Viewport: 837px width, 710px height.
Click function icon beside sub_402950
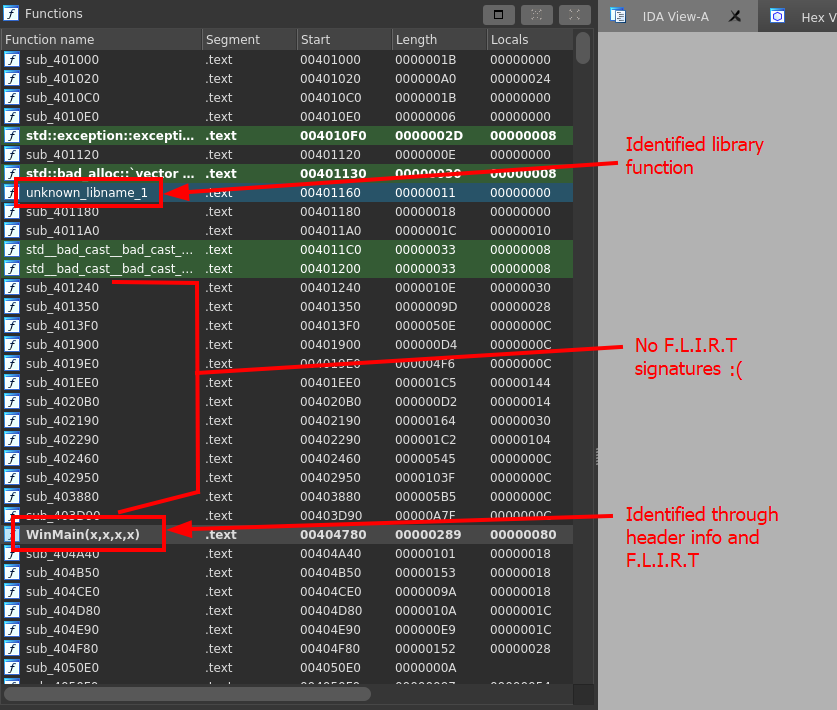(12, 478)
